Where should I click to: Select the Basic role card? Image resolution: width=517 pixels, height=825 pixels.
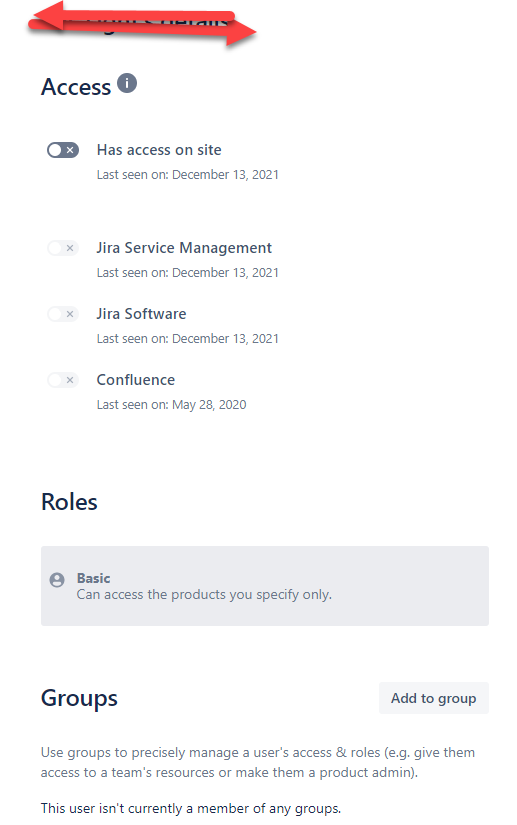[x=265, y=586]
